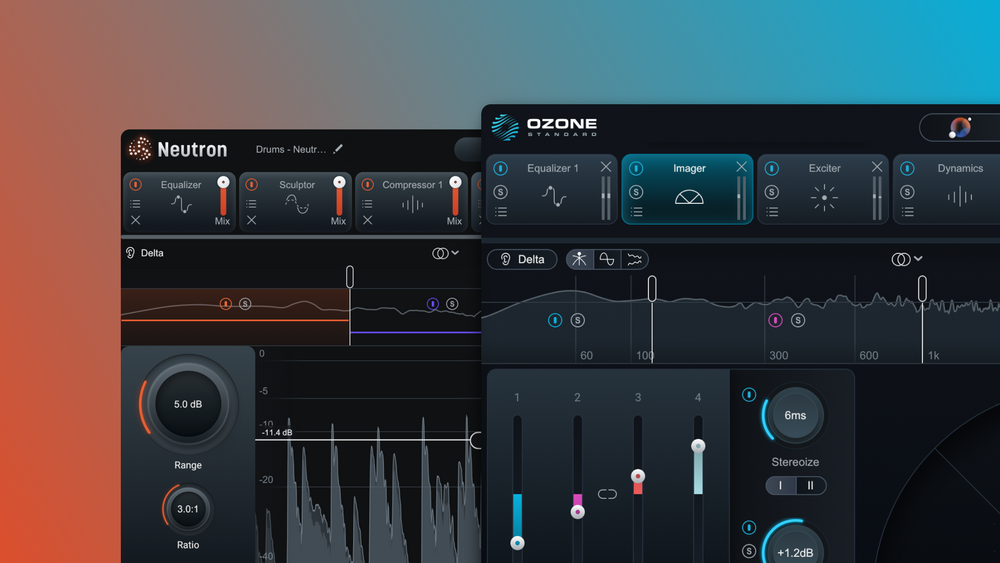
Task: Select the Neutron Equalizer module curve icon
Action: point(181,204)
